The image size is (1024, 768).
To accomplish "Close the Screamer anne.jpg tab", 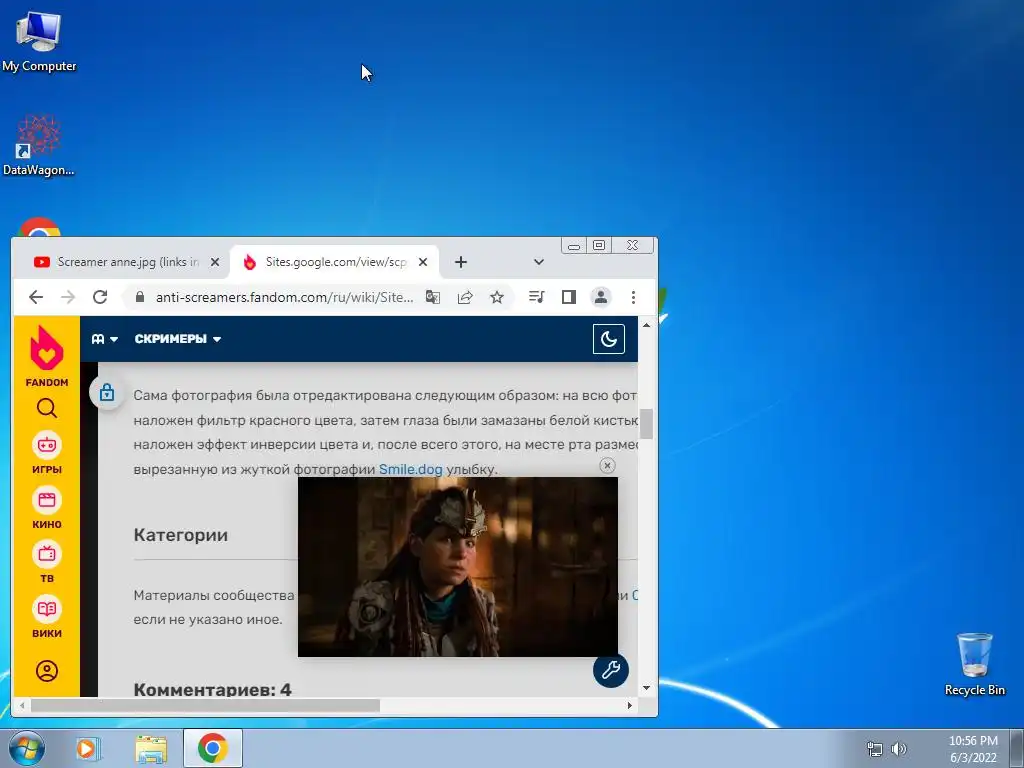I will pyautogui.click(x=215, y=262).
